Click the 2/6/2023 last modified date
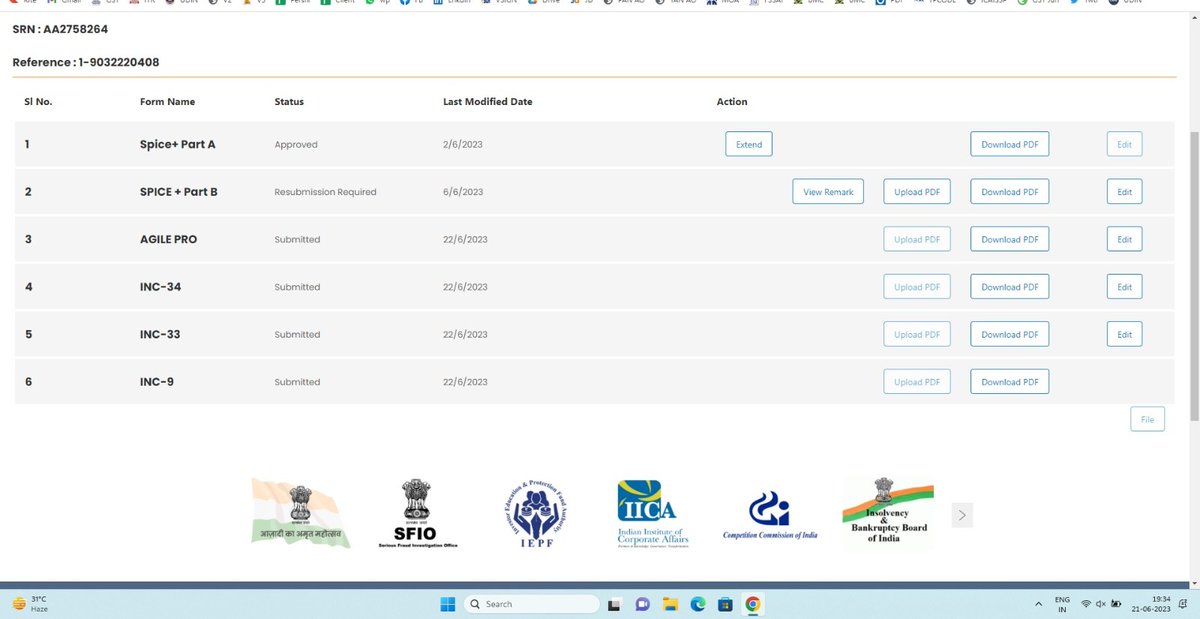The height and width of the screenshot is (619, 1200). (463, 144)
